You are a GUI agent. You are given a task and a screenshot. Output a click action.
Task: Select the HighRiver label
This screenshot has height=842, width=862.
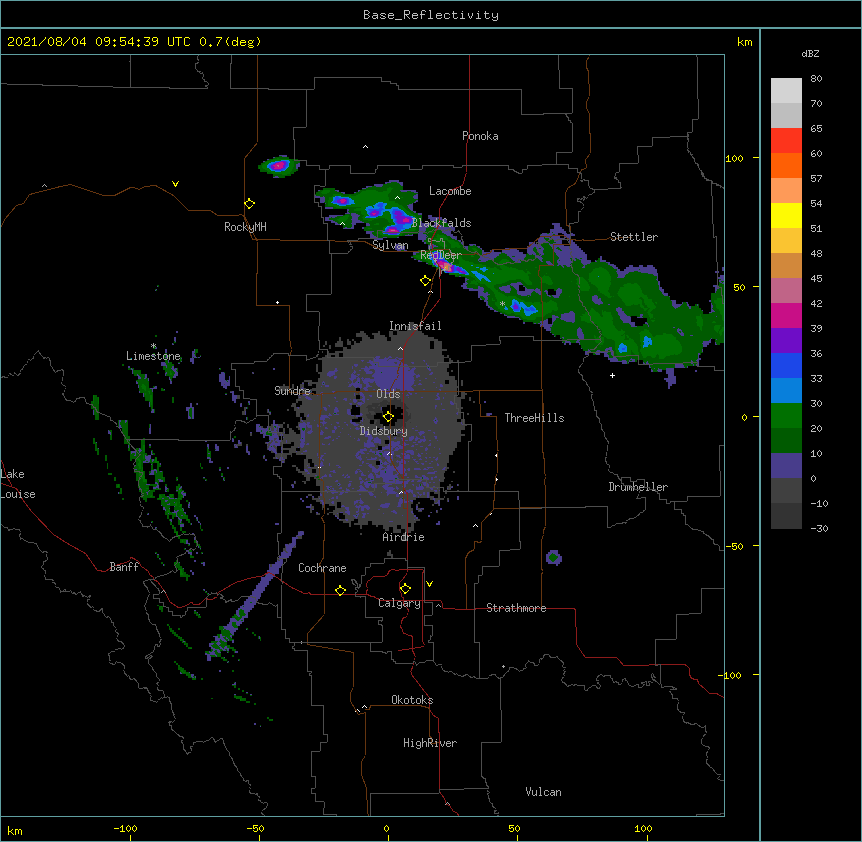[430, 743]
